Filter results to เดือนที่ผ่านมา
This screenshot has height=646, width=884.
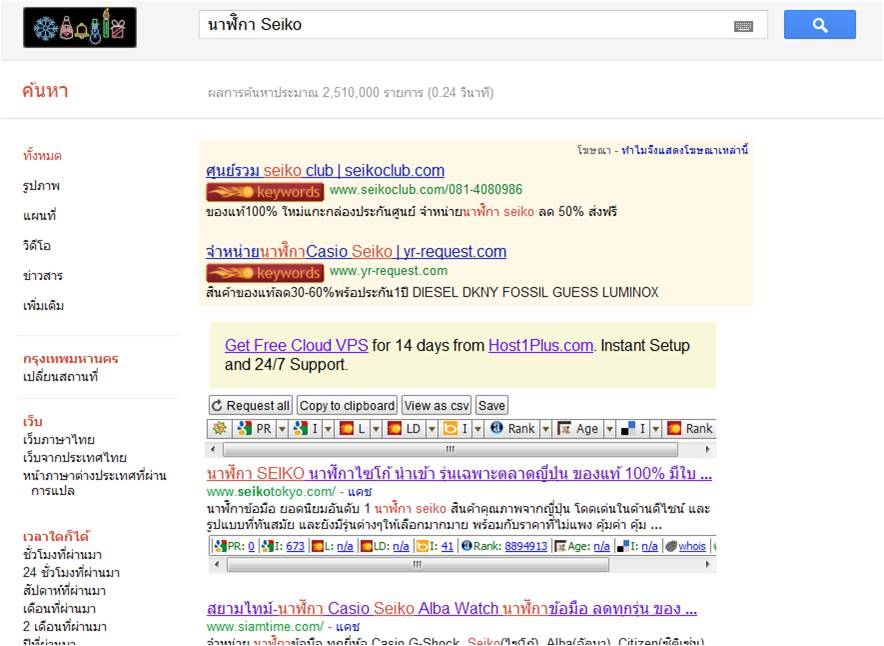tap(59, 609)
